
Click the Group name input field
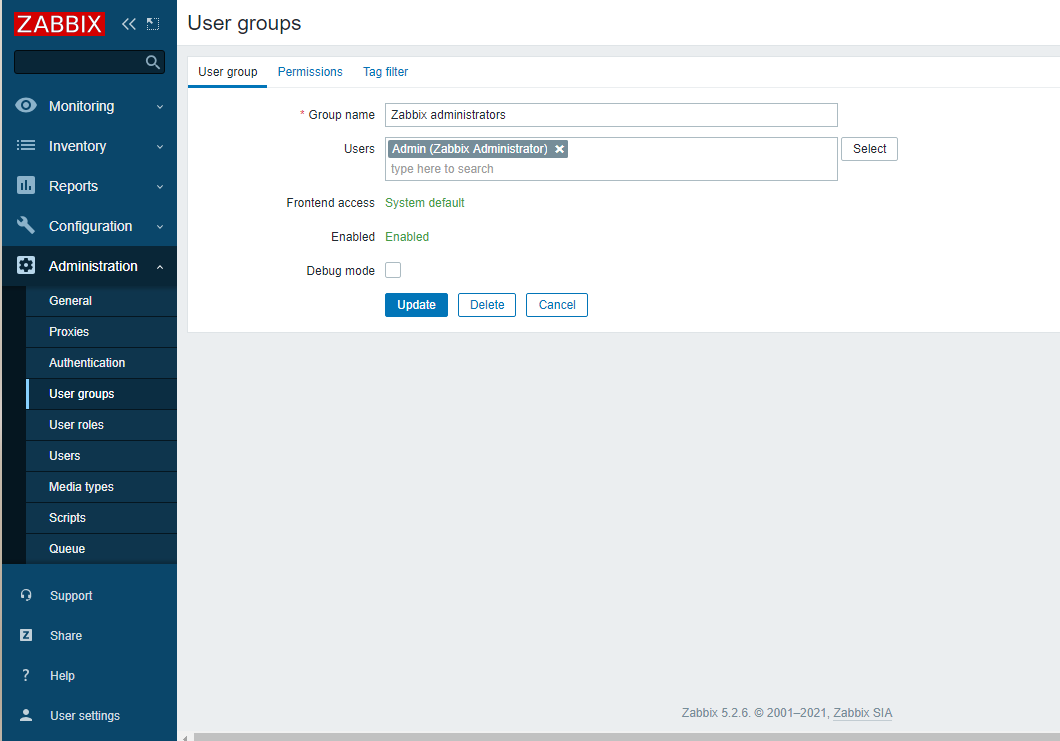[x=611, y=115]
